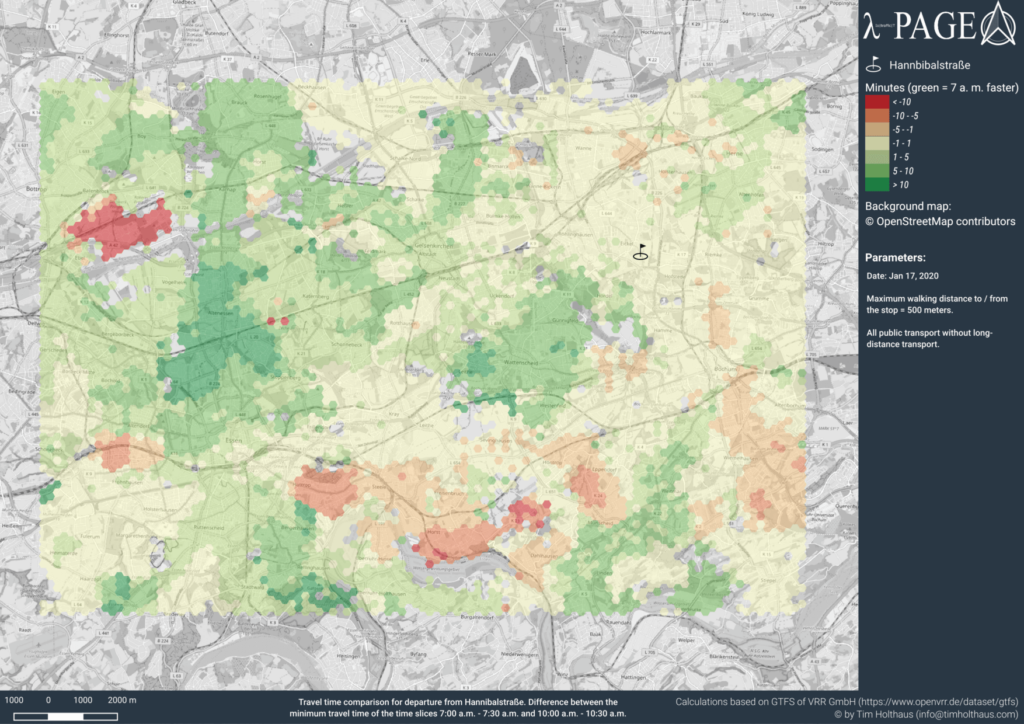1024x724 pixels.
Task: Select the '-5 - -1' tan legend swatch
Action: [877, 129]
